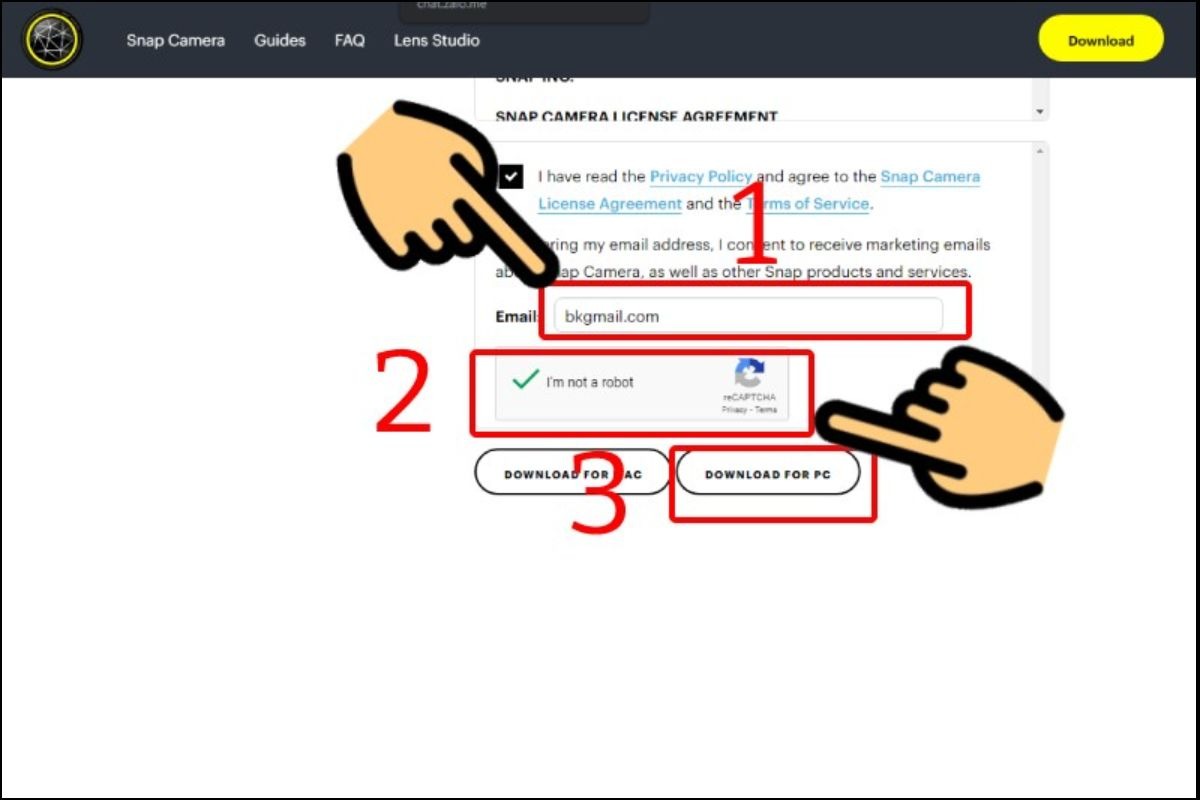This screenshot has width=1200, height=800.
Task: Click the yellow Download button
Action: (x=1101, y=41)
